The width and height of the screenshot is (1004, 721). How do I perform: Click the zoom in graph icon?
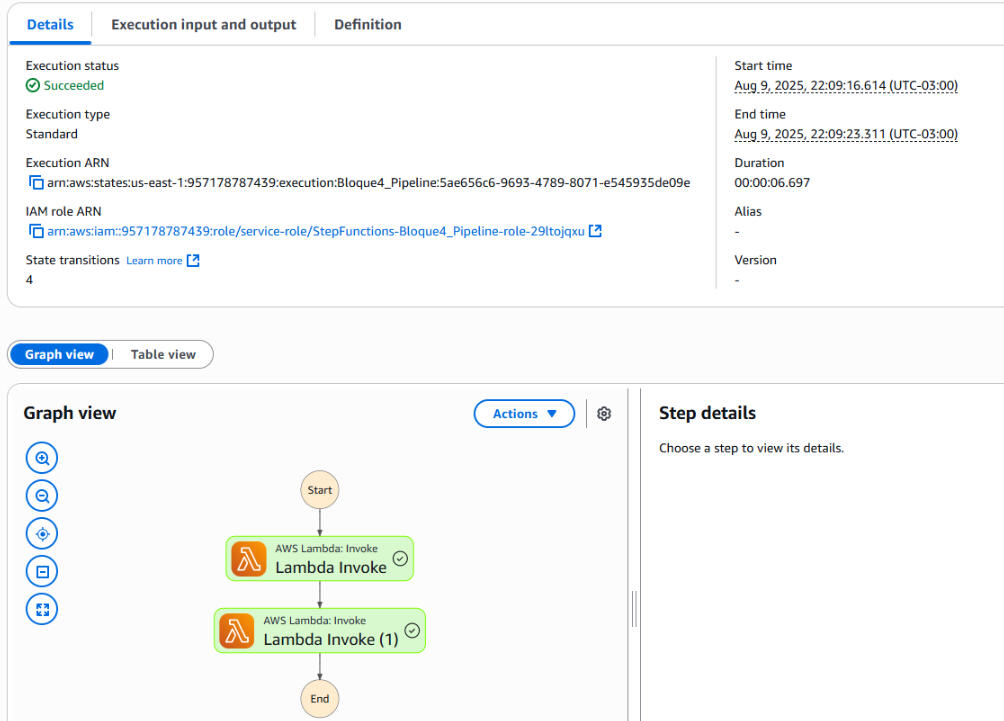pos(42,458)
